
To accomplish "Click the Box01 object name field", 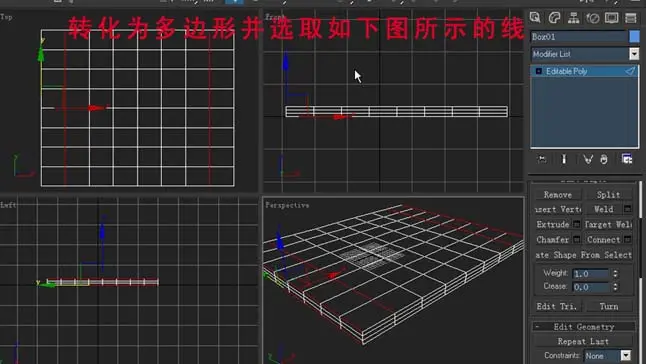I will tap(579, 37).
